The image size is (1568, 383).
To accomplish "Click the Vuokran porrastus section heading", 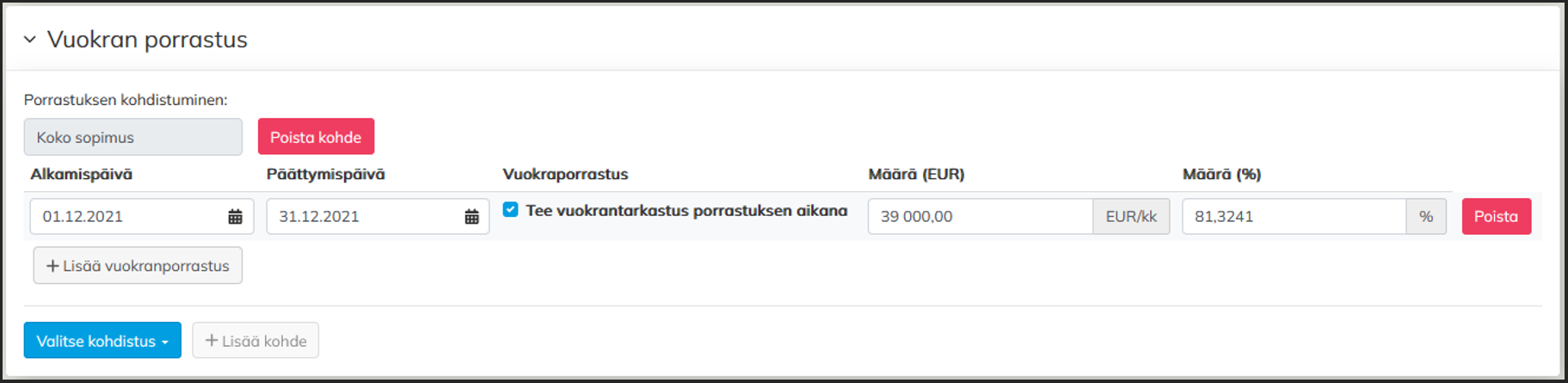I will 147,40.
